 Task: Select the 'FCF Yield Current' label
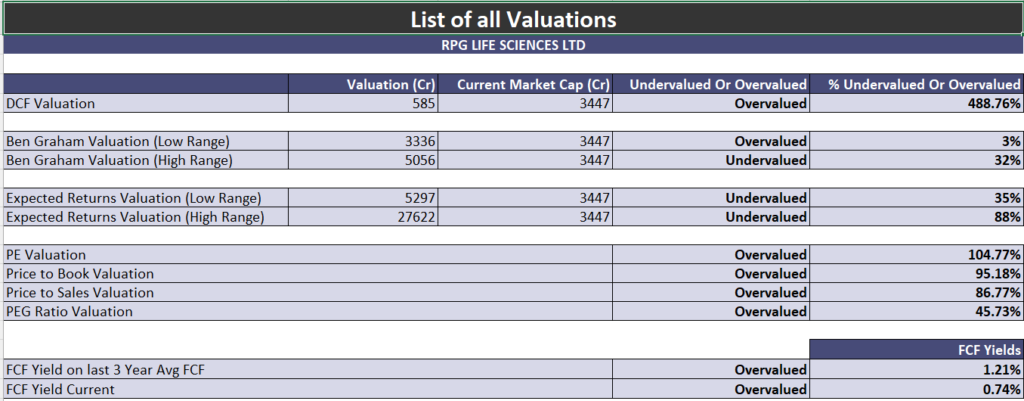(x=308, y=389)
